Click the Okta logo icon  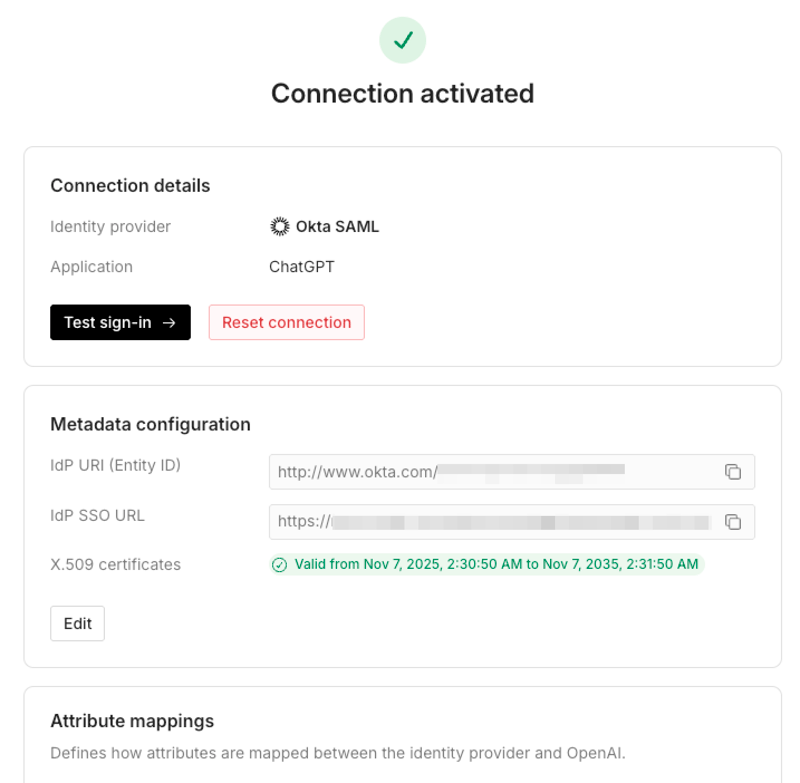(280, 227)
